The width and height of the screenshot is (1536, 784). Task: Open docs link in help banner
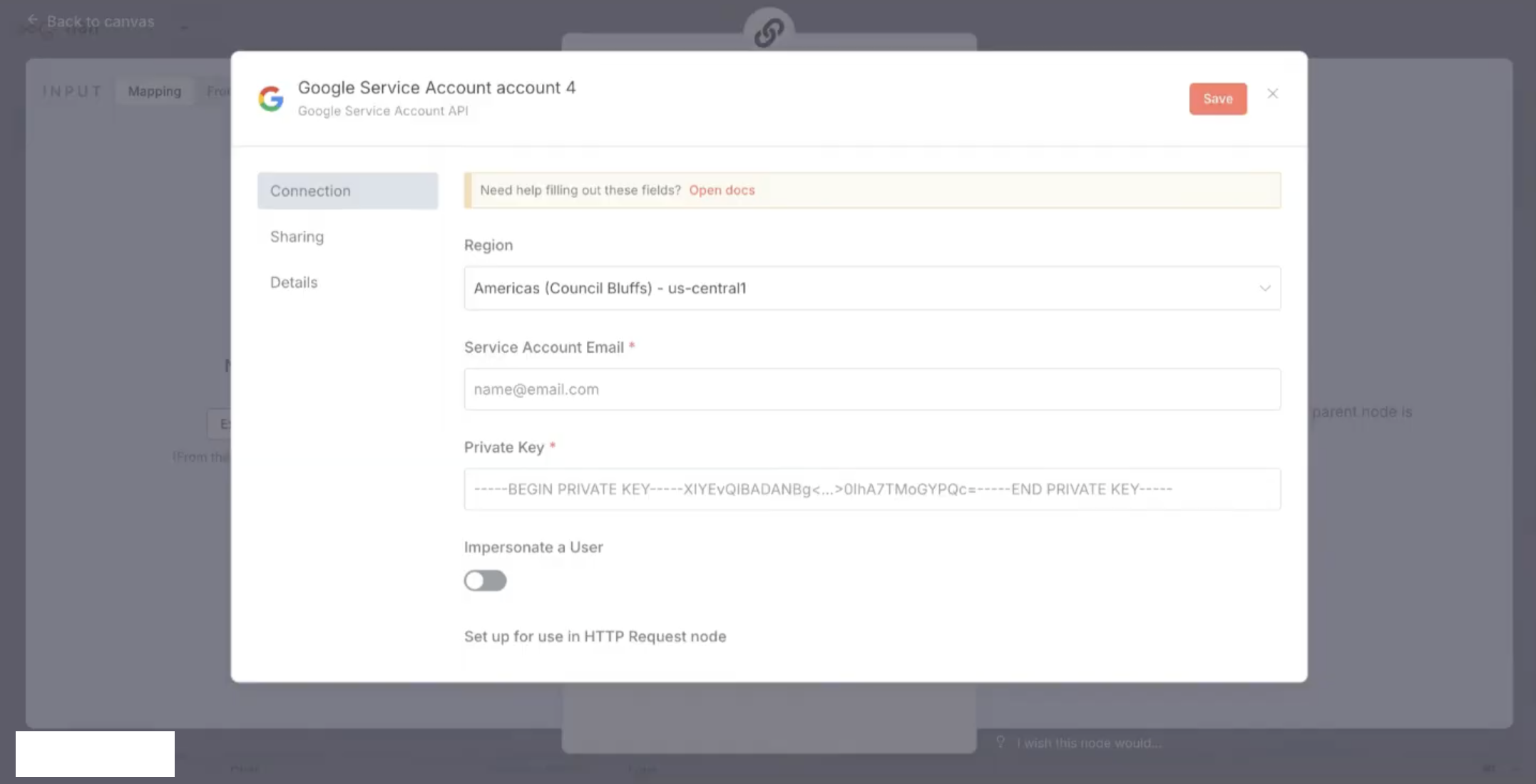[722, 190]
